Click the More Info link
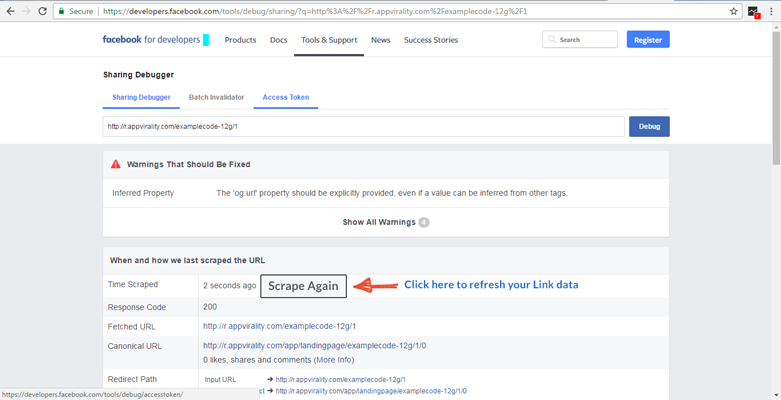The height and width of the screenshot is (400, 781). 334,360
